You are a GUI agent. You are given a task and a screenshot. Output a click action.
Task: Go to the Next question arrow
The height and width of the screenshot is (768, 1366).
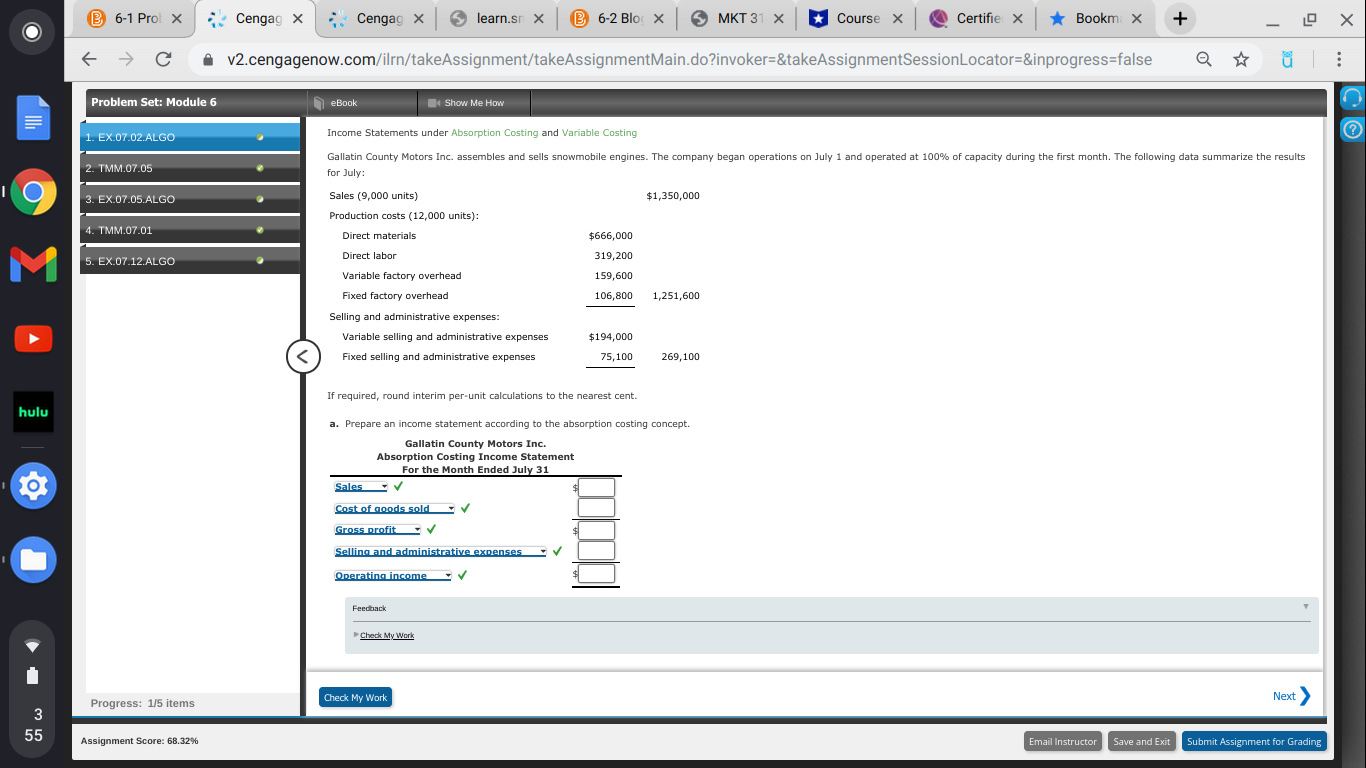click(x=1292, y=696)
